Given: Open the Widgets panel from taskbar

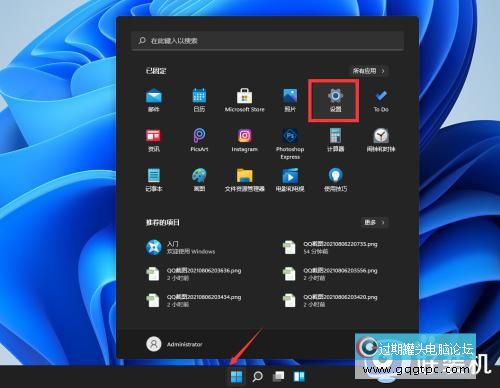Looking at the screenshot, I should coord(299,377).
